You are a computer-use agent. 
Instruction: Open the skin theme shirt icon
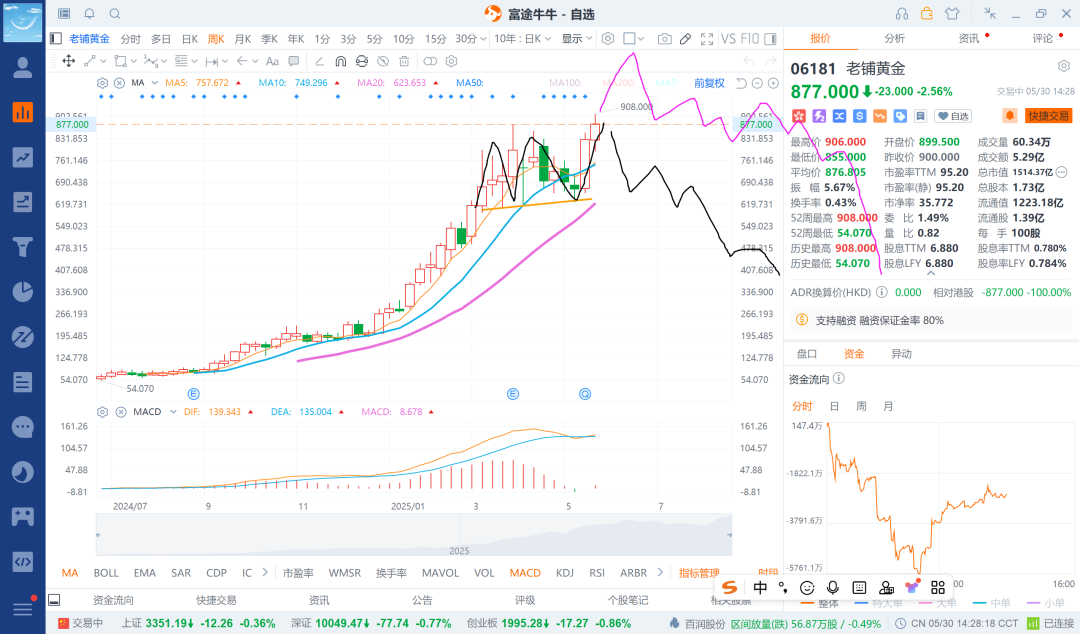pyautogui.click(x=952, y=14)
